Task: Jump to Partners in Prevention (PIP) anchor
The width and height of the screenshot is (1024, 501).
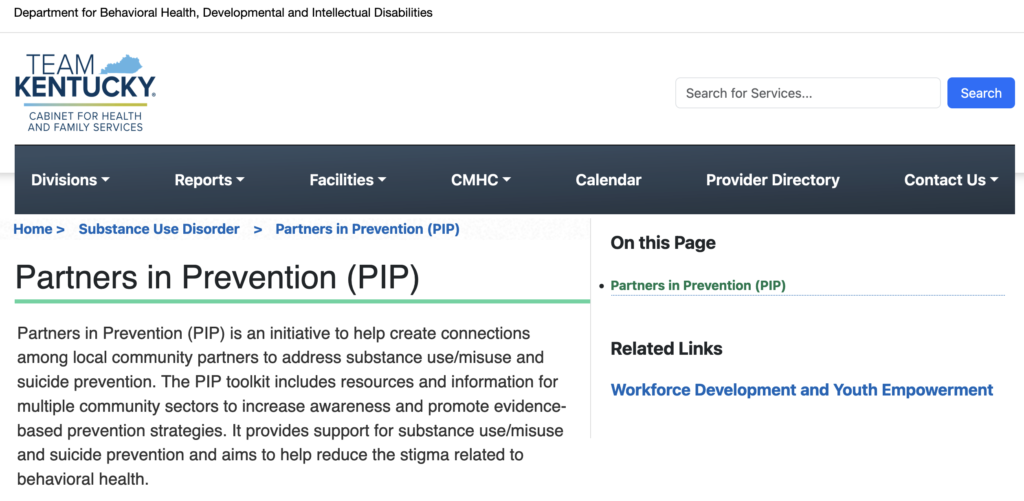Action: point(697,285)
